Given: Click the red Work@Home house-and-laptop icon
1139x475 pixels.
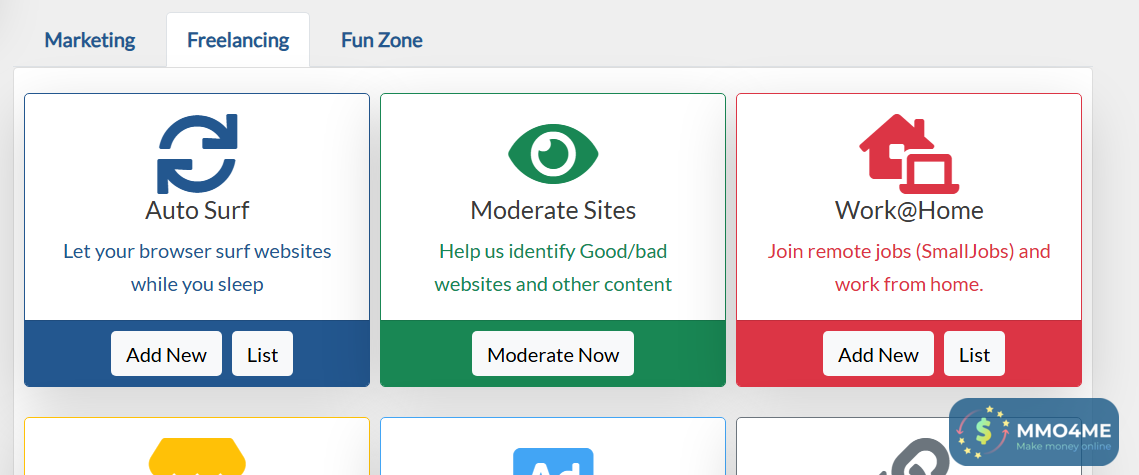Looking at the screenshot, I should tap(908, 153).
